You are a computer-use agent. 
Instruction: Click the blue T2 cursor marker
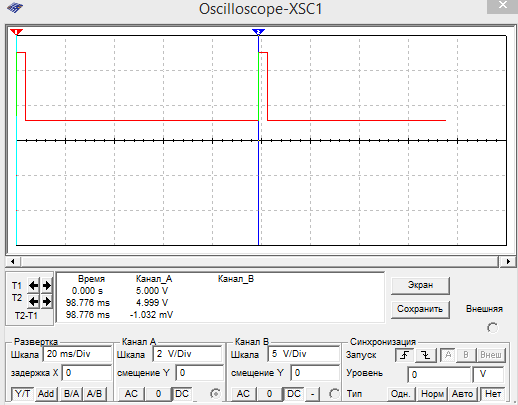(258, 32)
